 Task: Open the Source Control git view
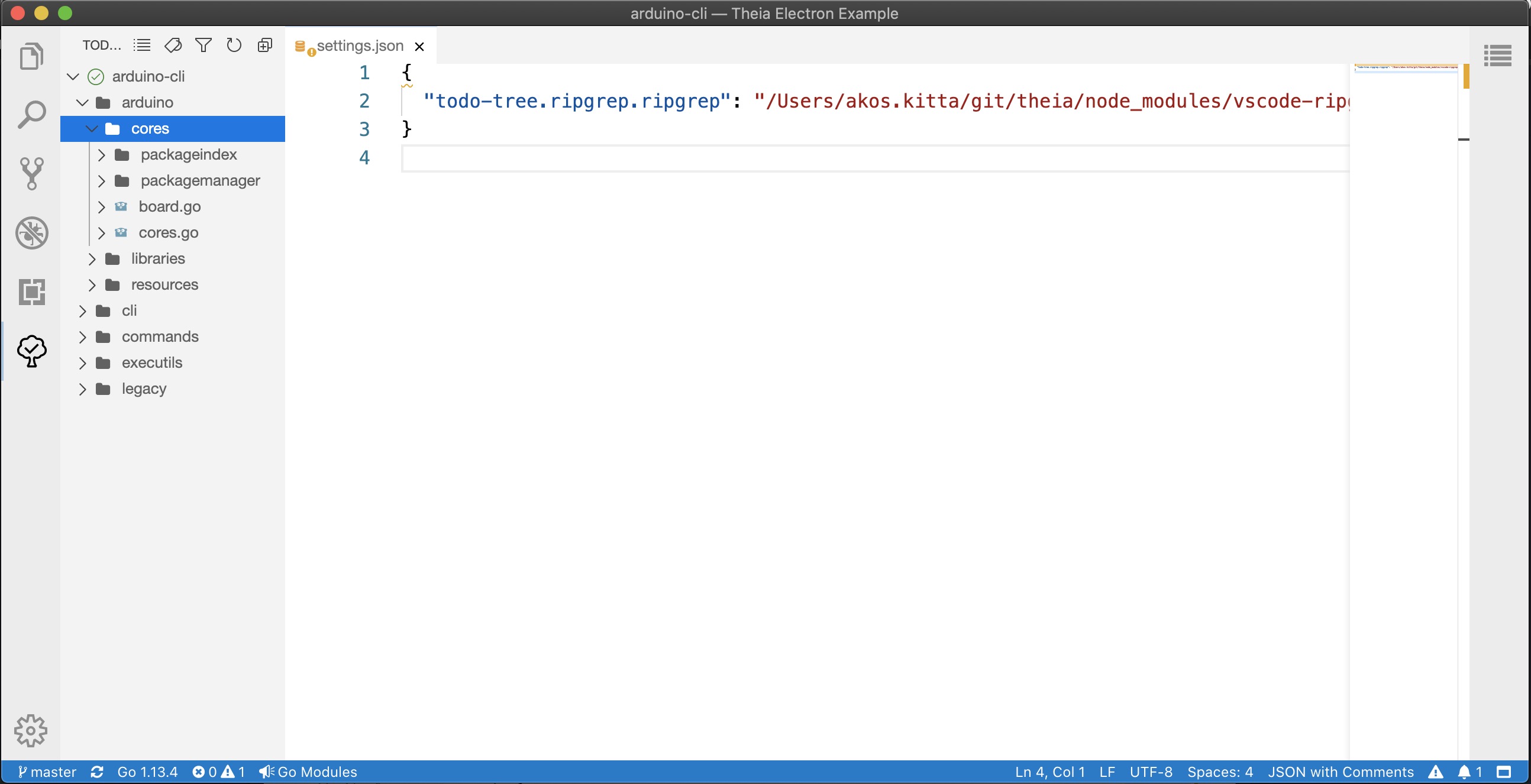pyautogui.click(x=31, y=173)
